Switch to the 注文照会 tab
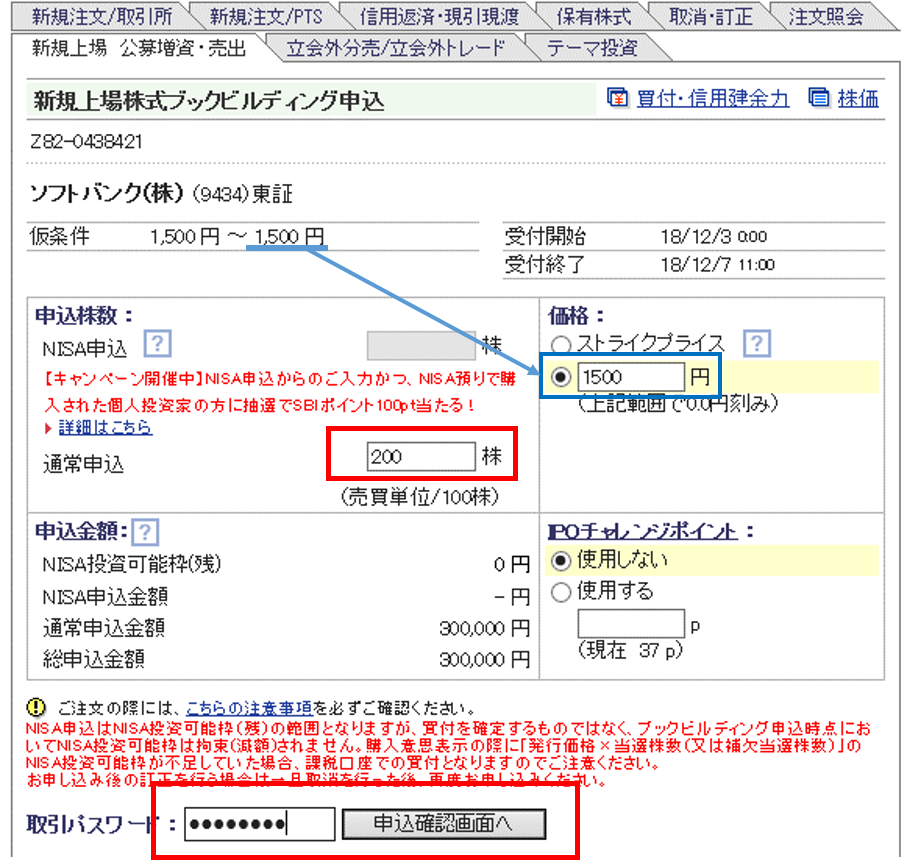The width and height of the screenshot is (907, 860). 826,16
